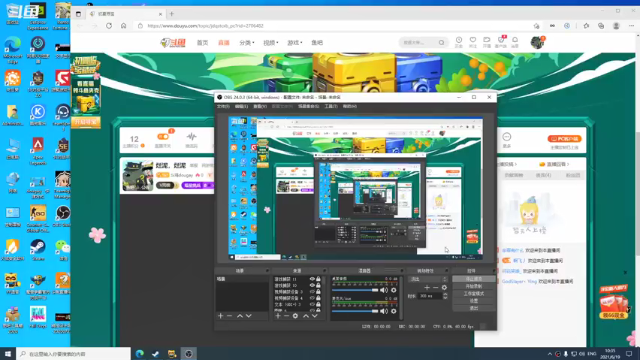This screenshot has height=360, width=640.
Task: Expand the Douyu 分类 category dropdown
Action: coord(247,42)
